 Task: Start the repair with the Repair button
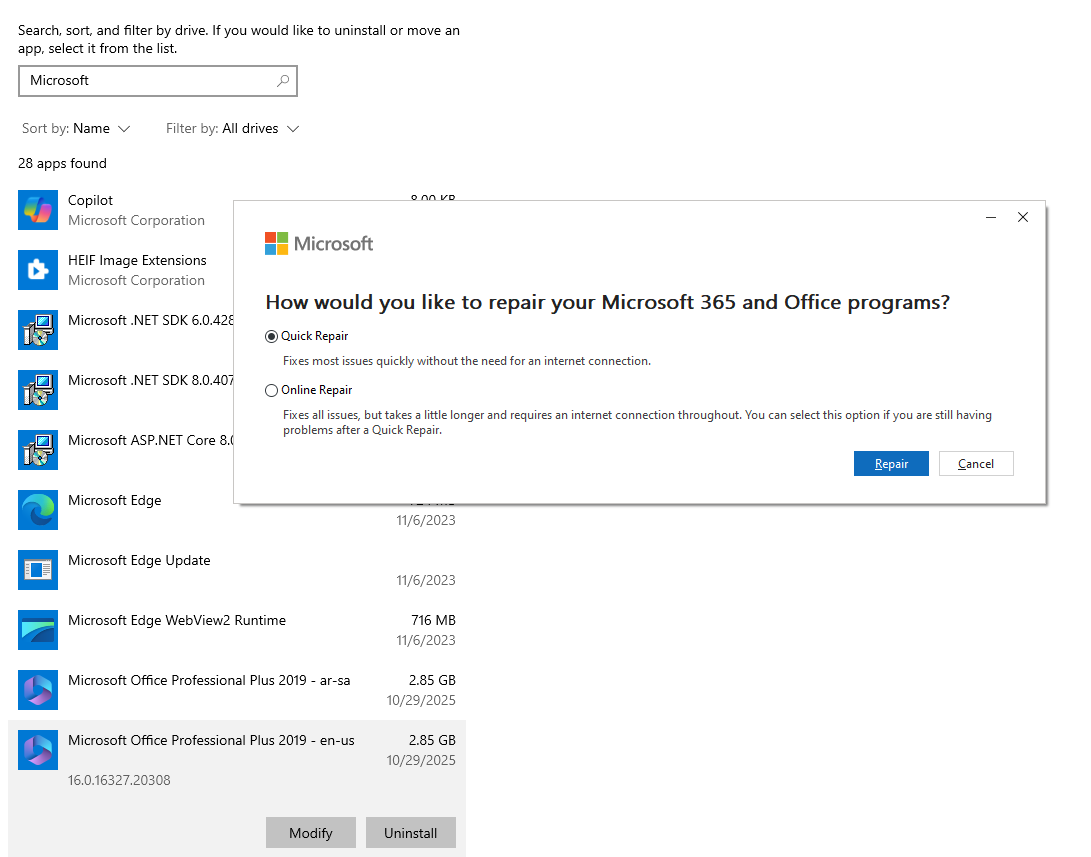click(891, 464)
